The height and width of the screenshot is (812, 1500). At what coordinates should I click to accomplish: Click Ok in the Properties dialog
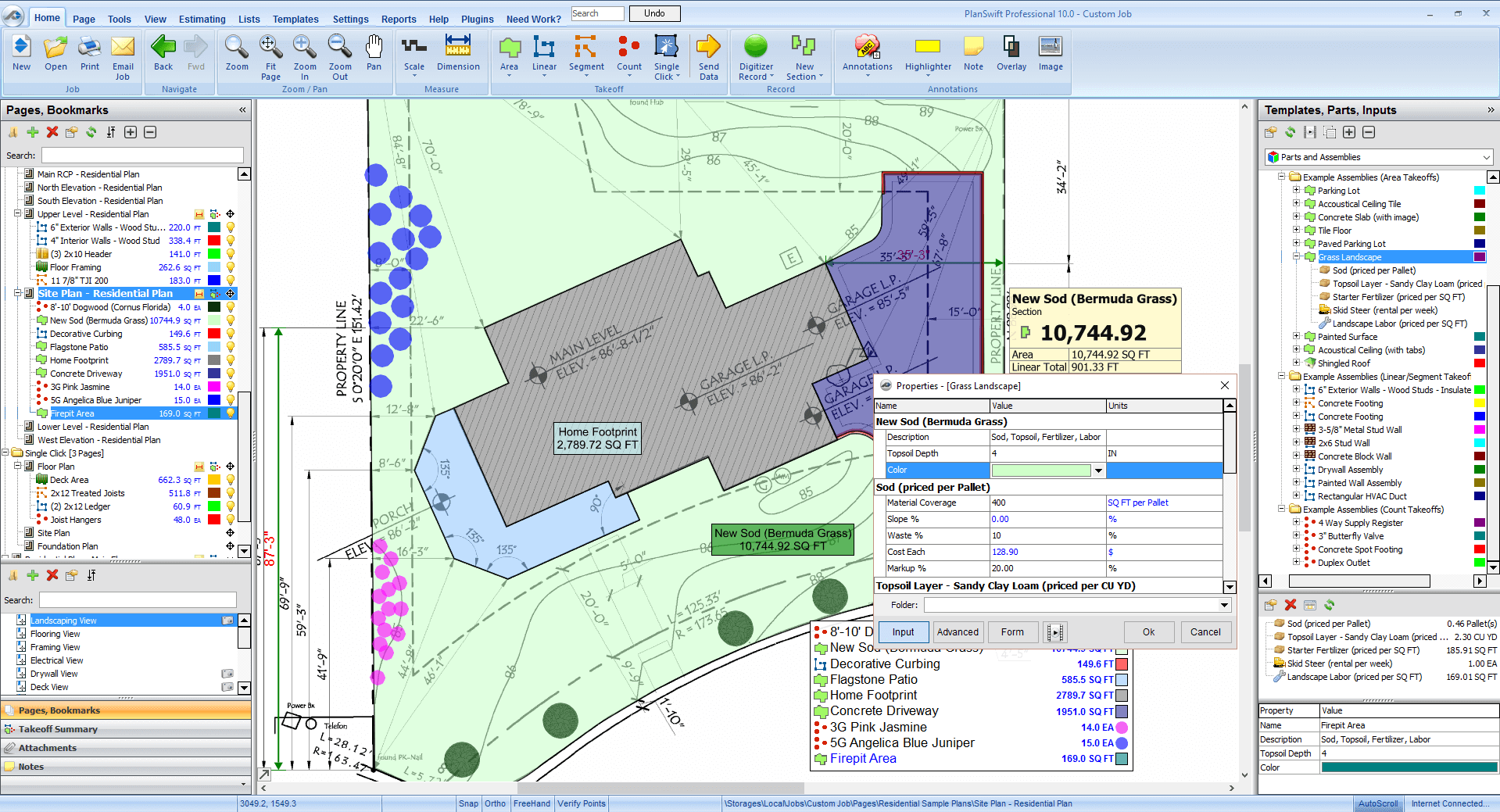coord(1147,631)
